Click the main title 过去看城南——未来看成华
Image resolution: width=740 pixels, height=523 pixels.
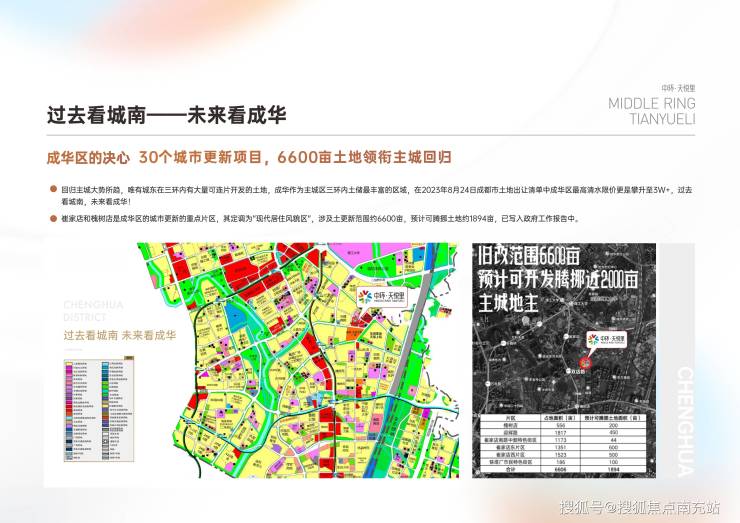click(x=166, y=115)
